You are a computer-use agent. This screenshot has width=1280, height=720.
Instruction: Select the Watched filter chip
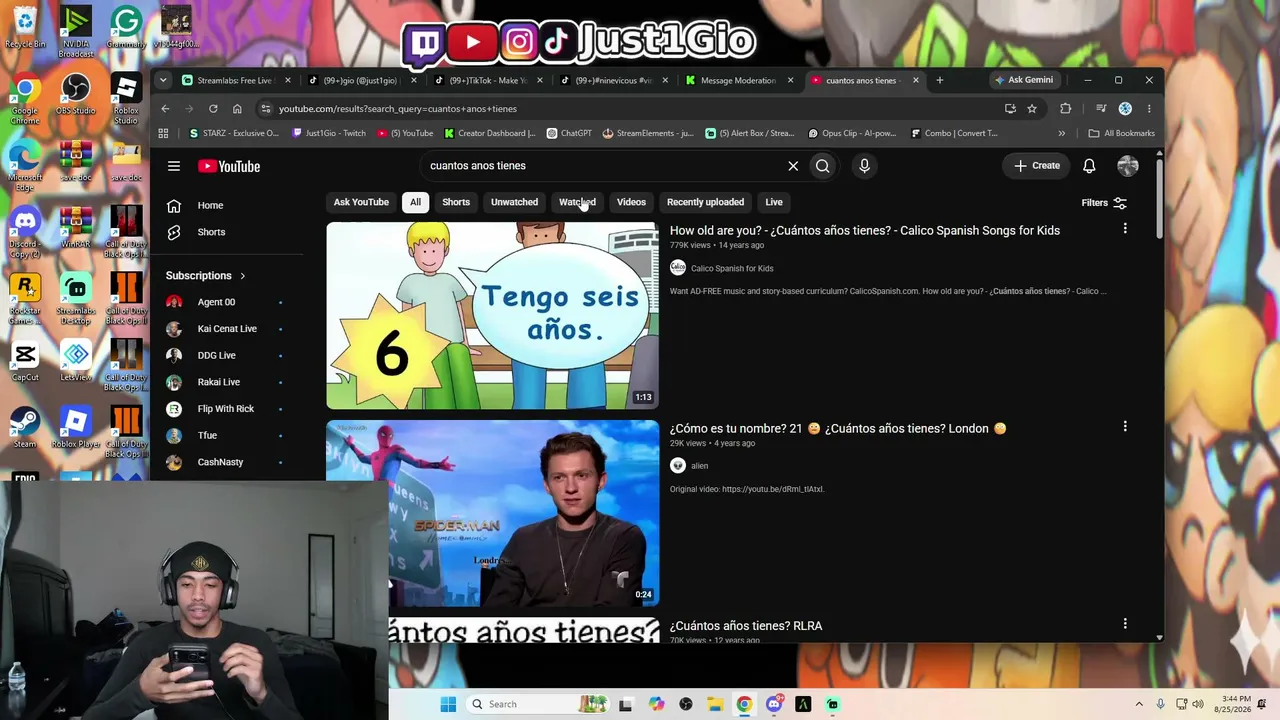[x=577, y=202]
